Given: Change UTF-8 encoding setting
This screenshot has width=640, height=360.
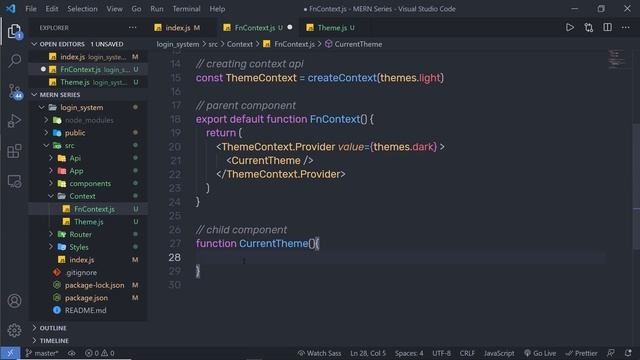Looking at the screenshot, I should click(x=441, y=353).
